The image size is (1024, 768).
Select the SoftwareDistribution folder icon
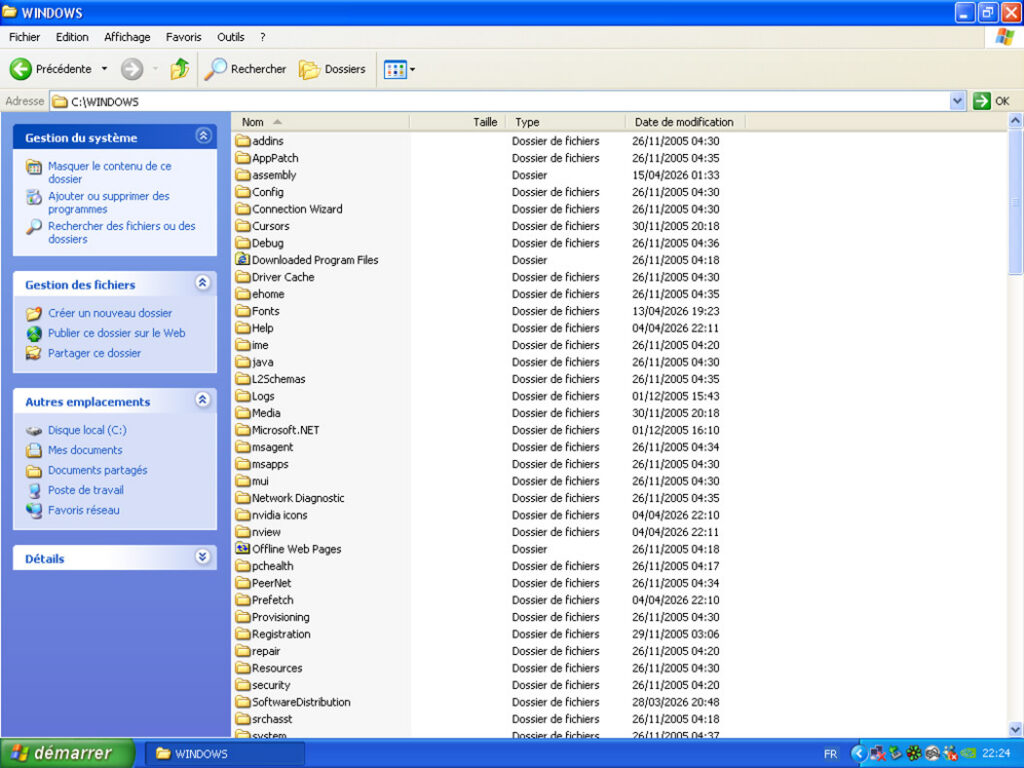(243, 702)
